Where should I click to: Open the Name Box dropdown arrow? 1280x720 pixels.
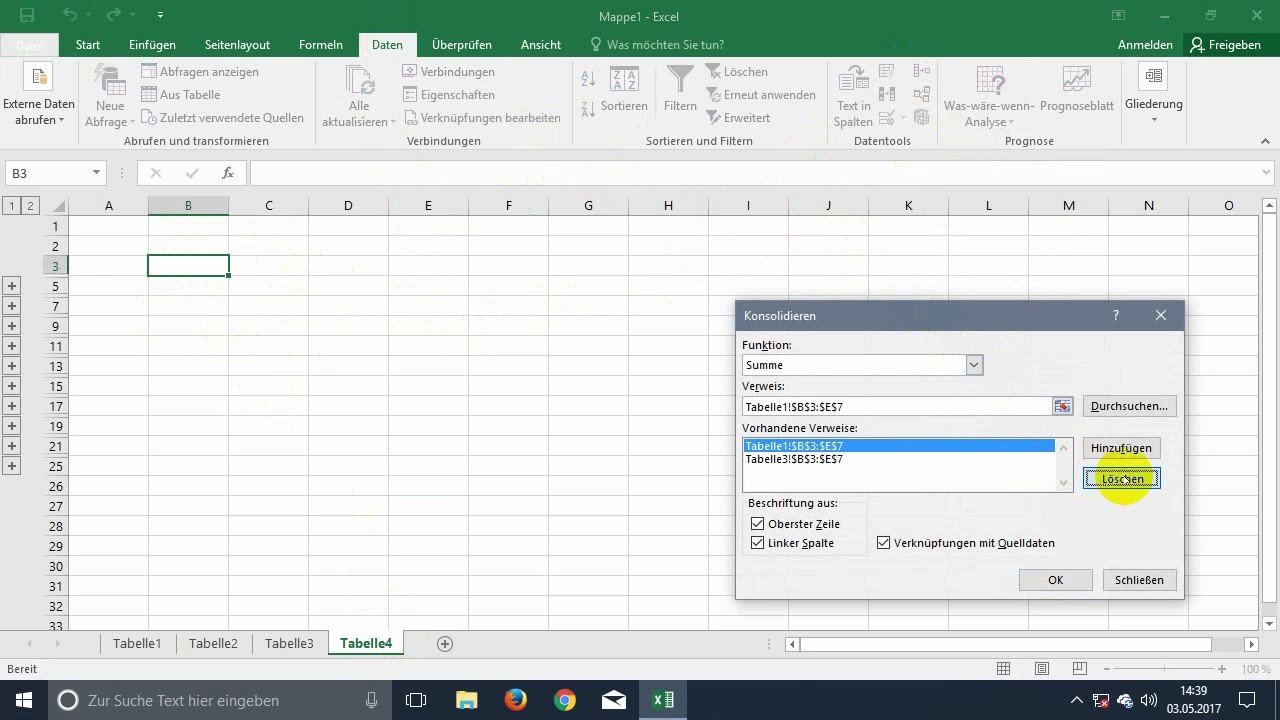(x=96, y=173)
